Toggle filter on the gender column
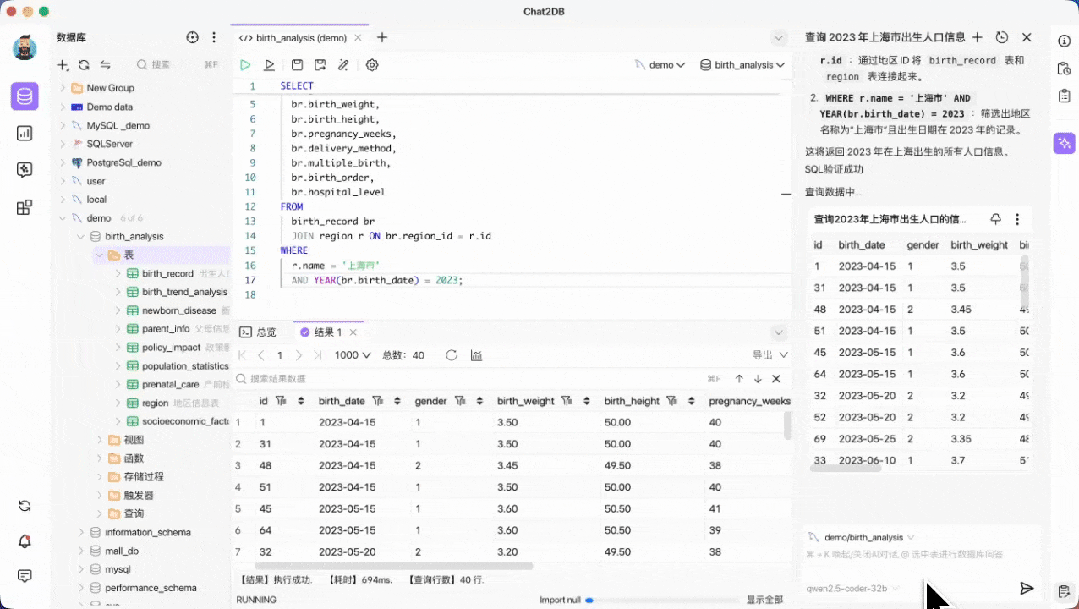 click(x=460, y=401)
